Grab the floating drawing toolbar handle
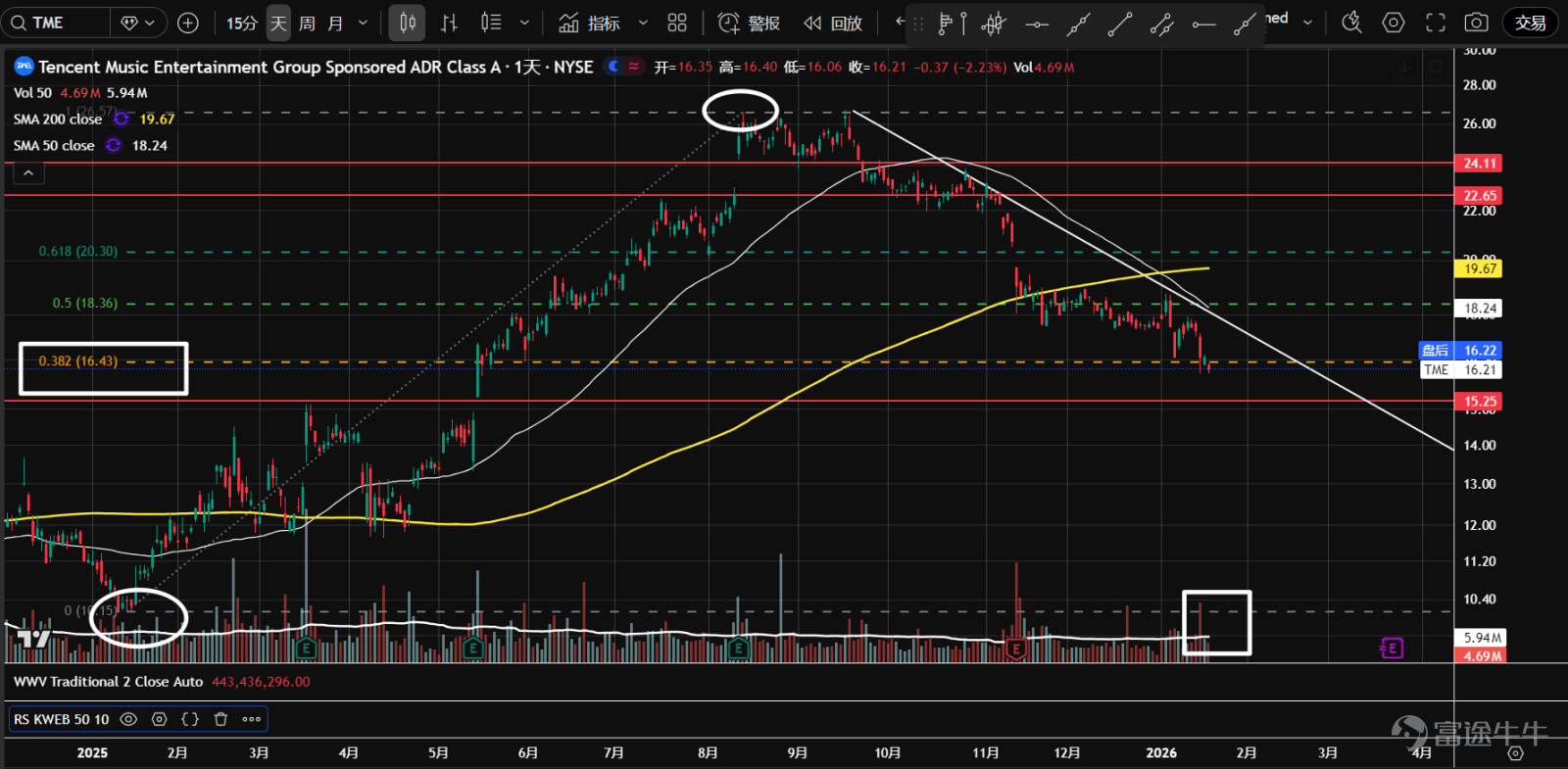 coord(918,24)
